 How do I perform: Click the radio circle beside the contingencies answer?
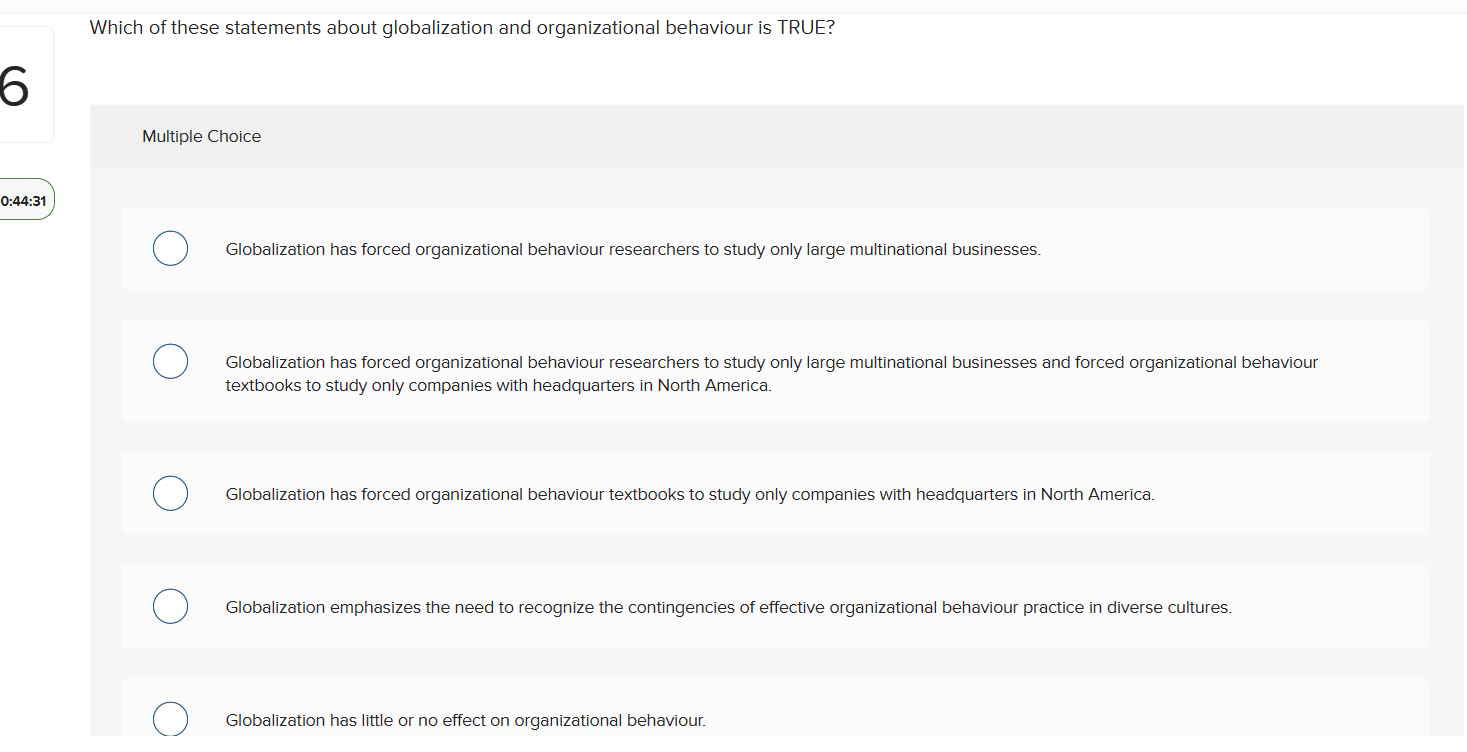(170, 606)
